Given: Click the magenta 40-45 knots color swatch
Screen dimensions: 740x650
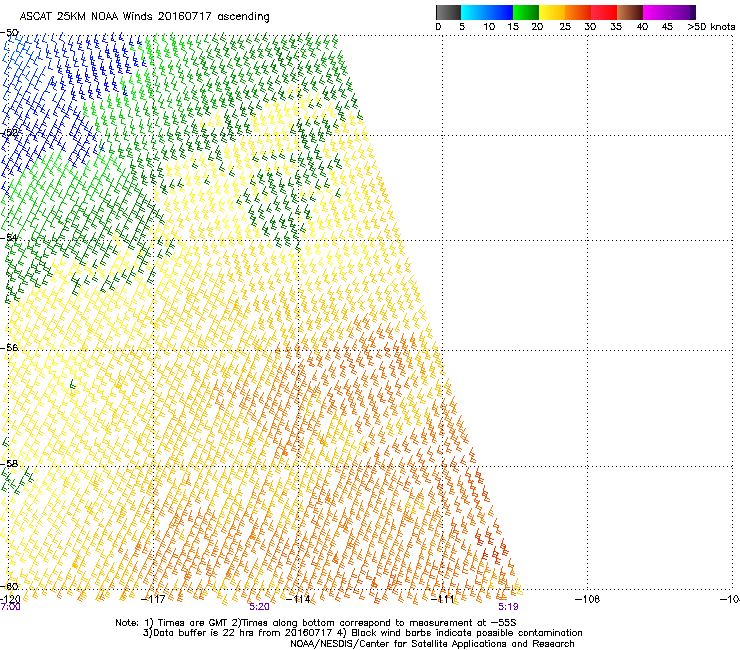Looking at the screenshot, I should [656, 12].
